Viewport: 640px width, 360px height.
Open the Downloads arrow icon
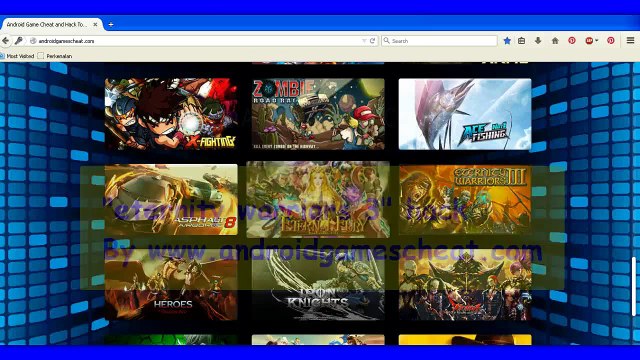point(538,40)
